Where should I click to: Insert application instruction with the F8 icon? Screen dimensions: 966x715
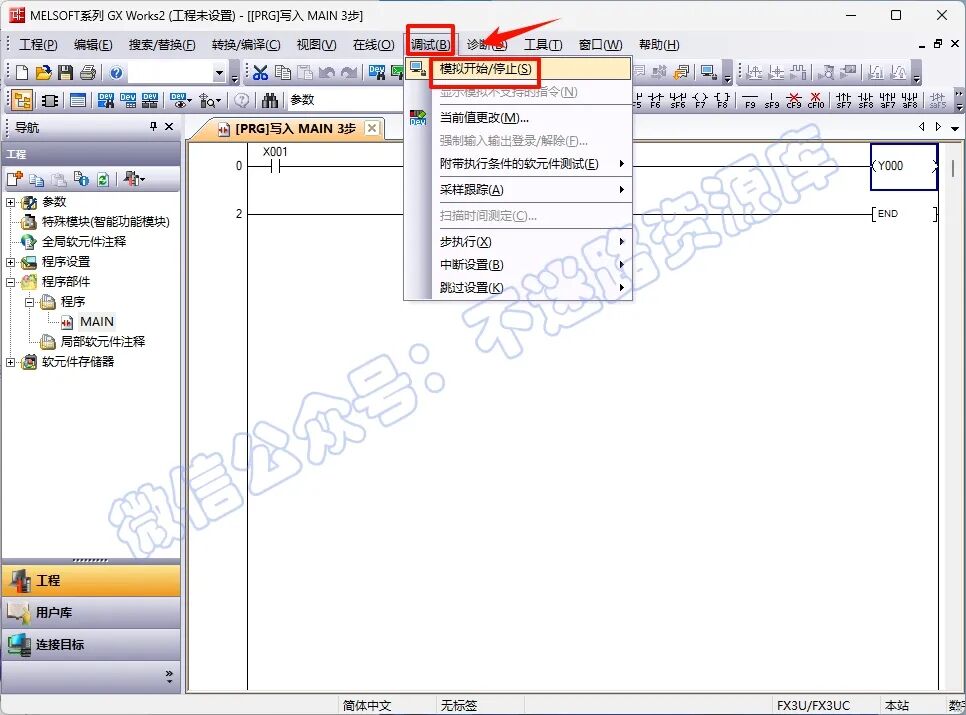(723, 100)
